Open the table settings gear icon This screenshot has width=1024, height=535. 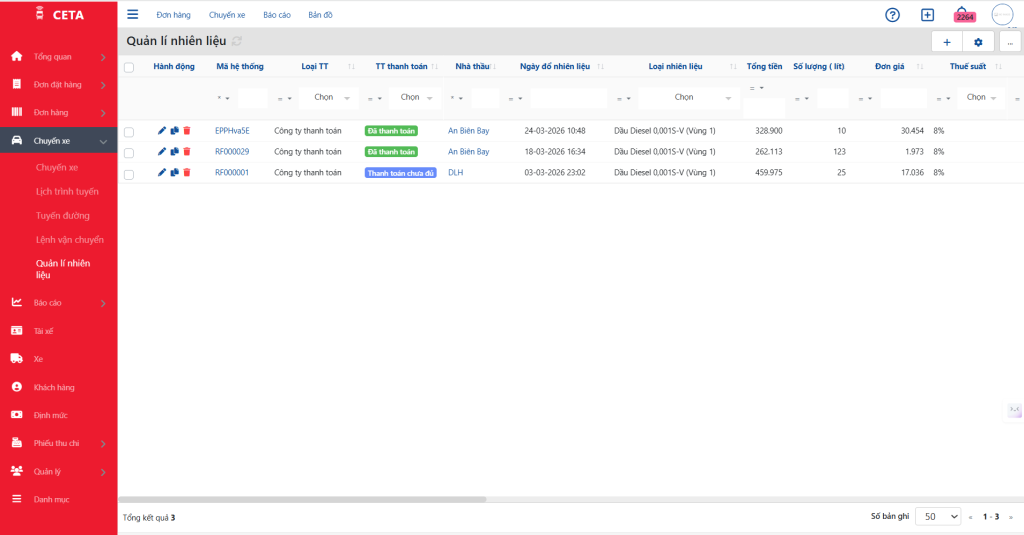pos(978,42)
